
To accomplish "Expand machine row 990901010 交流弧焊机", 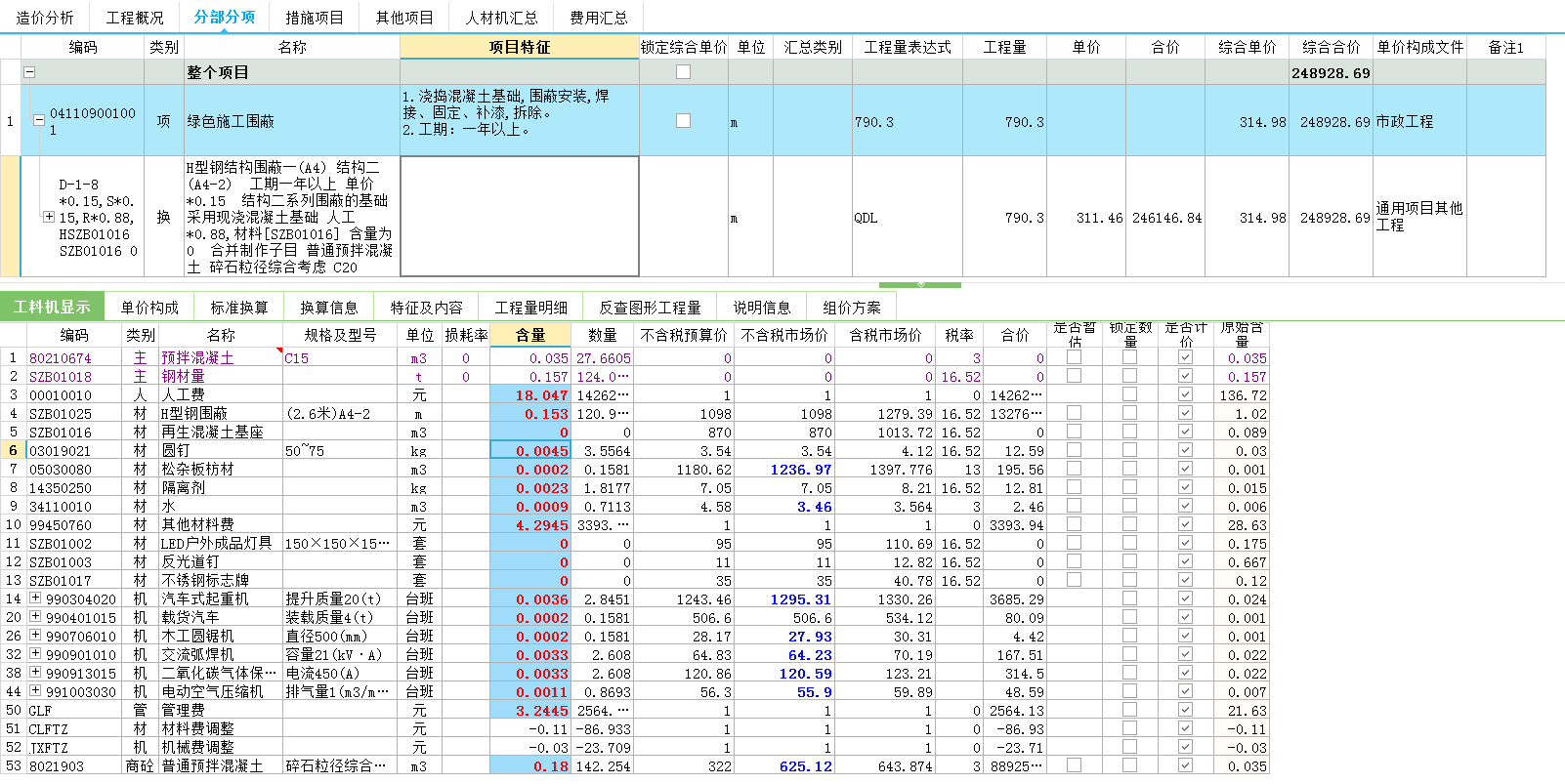I will pyautogui.click(x=35, y=654).
